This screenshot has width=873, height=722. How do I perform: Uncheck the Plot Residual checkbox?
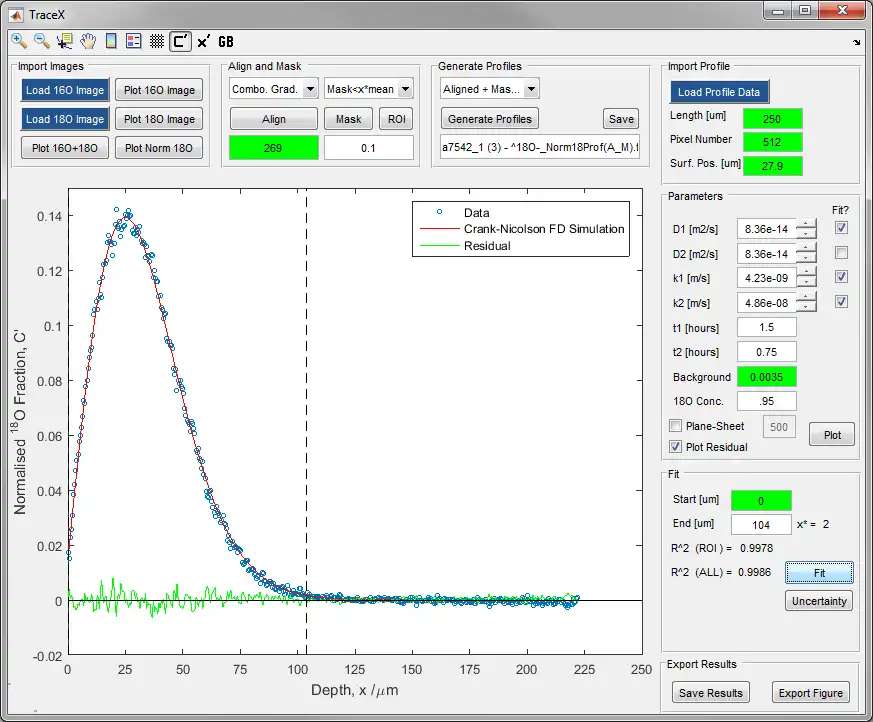click(677, 447)
